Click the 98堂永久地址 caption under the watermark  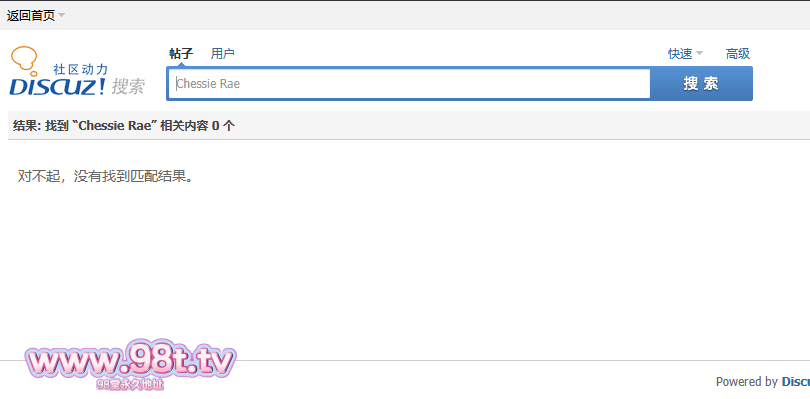(x=130, y=385)
